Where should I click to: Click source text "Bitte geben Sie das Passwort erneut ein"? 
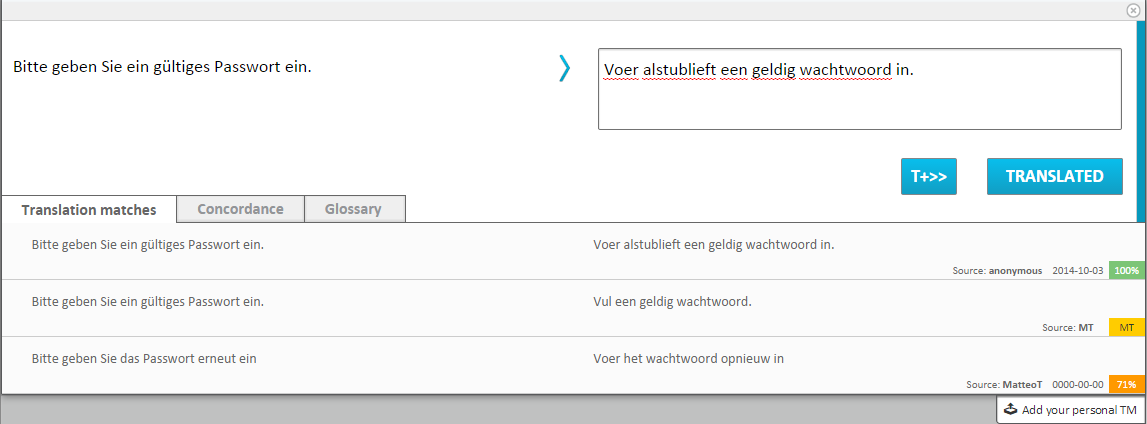(x=144, y=358)
